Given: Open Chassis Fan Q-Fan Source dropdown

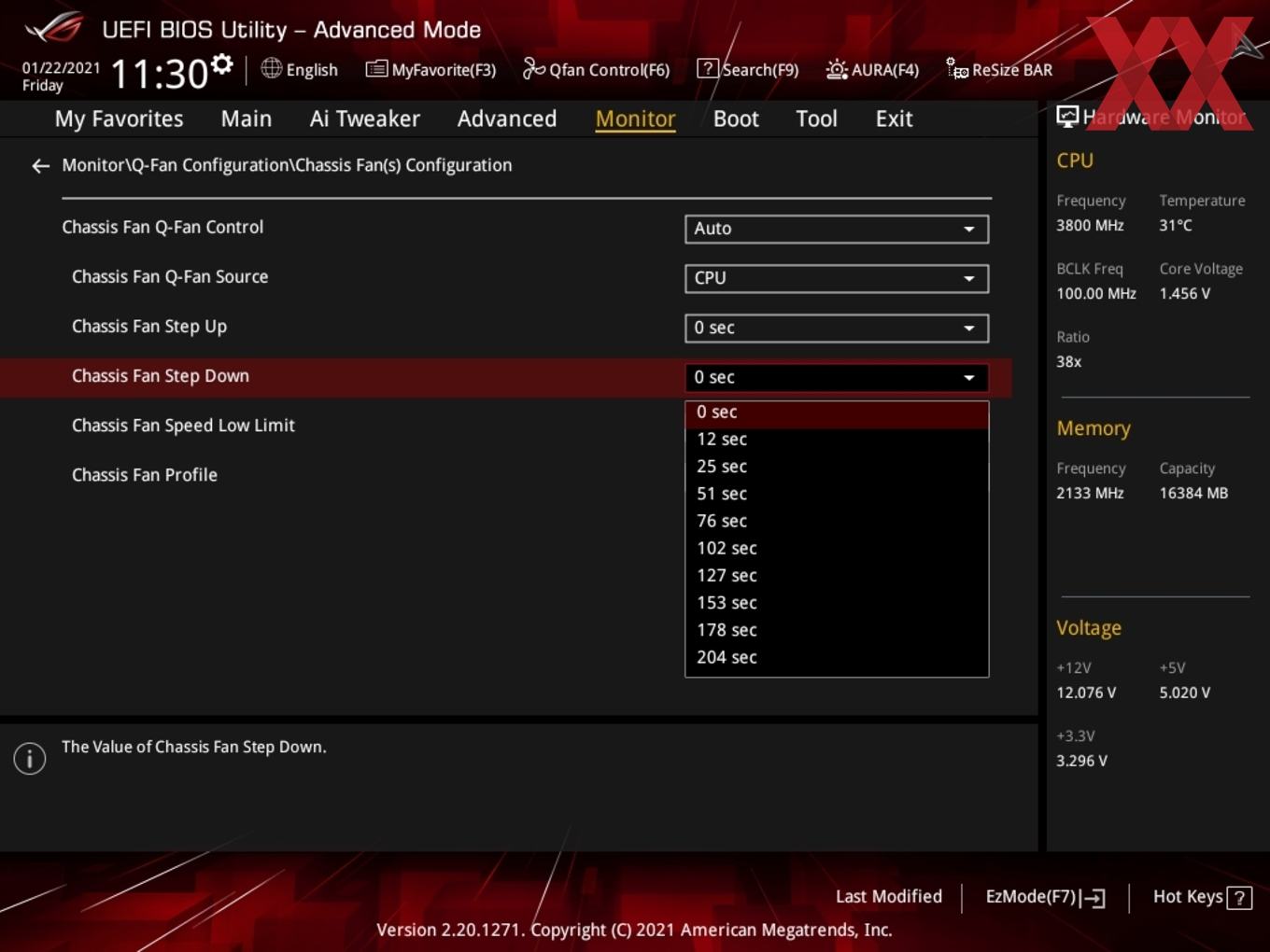Looking at the screenshot, I should coord(837,278).
